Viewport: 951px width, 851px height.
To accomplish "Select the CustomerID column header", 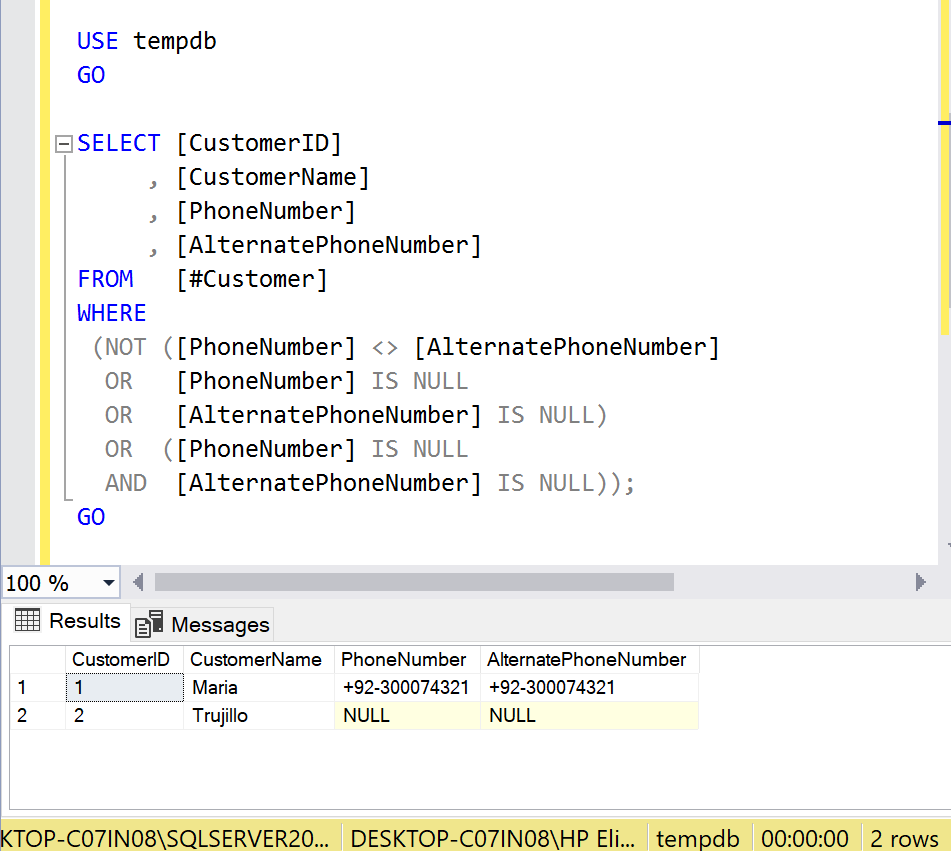I will 125,660.
